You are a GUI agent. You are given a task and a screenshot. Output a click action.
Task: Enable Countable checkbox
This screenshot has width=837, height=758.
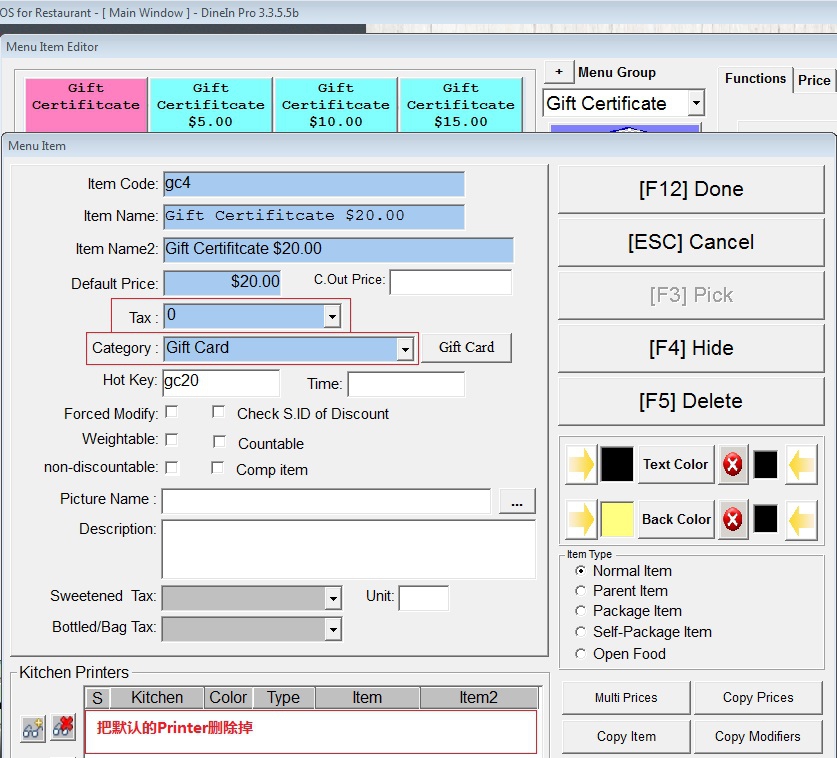point(219,441)
